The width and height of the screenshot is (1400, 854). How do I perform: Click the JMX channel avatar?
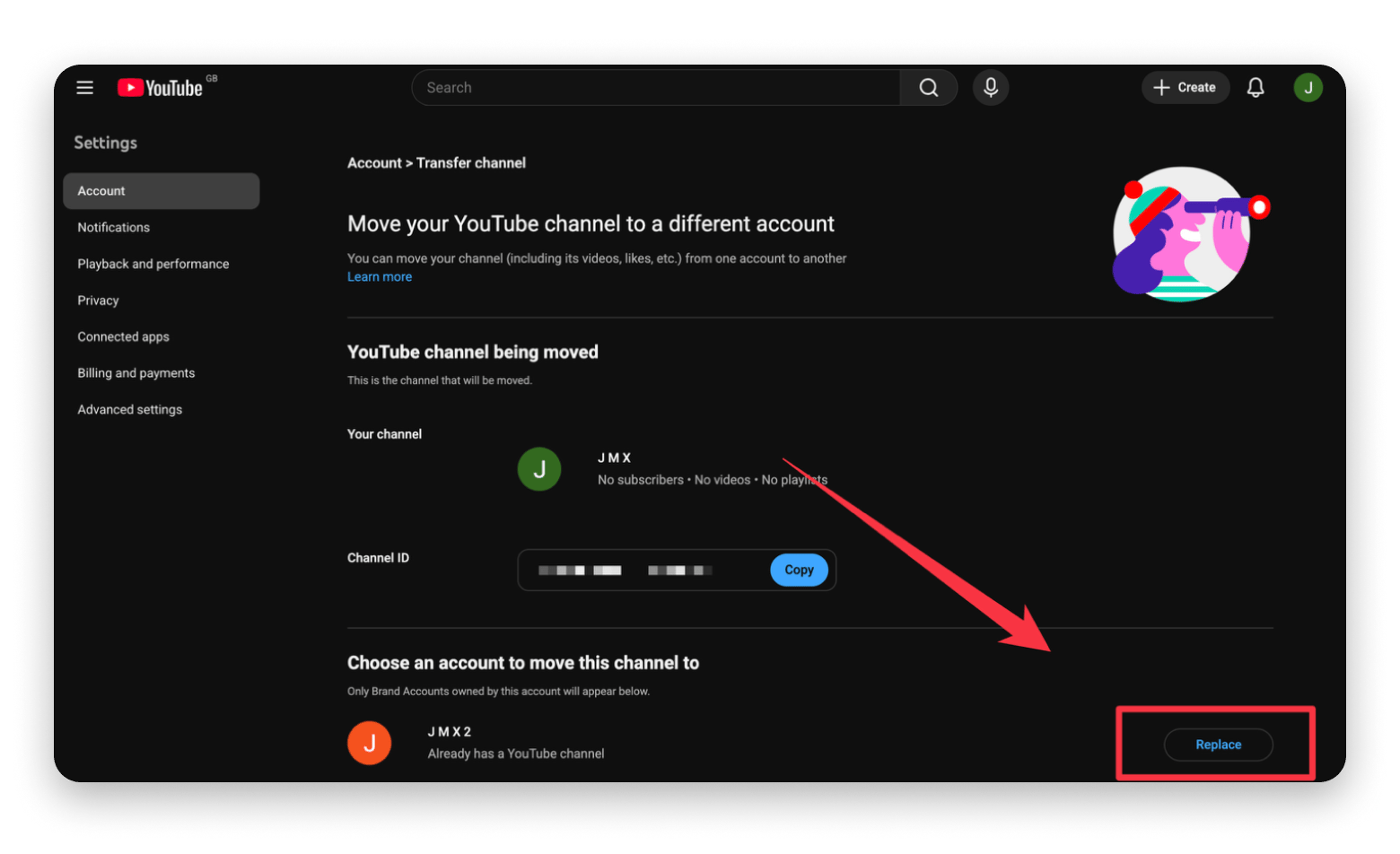539,469
